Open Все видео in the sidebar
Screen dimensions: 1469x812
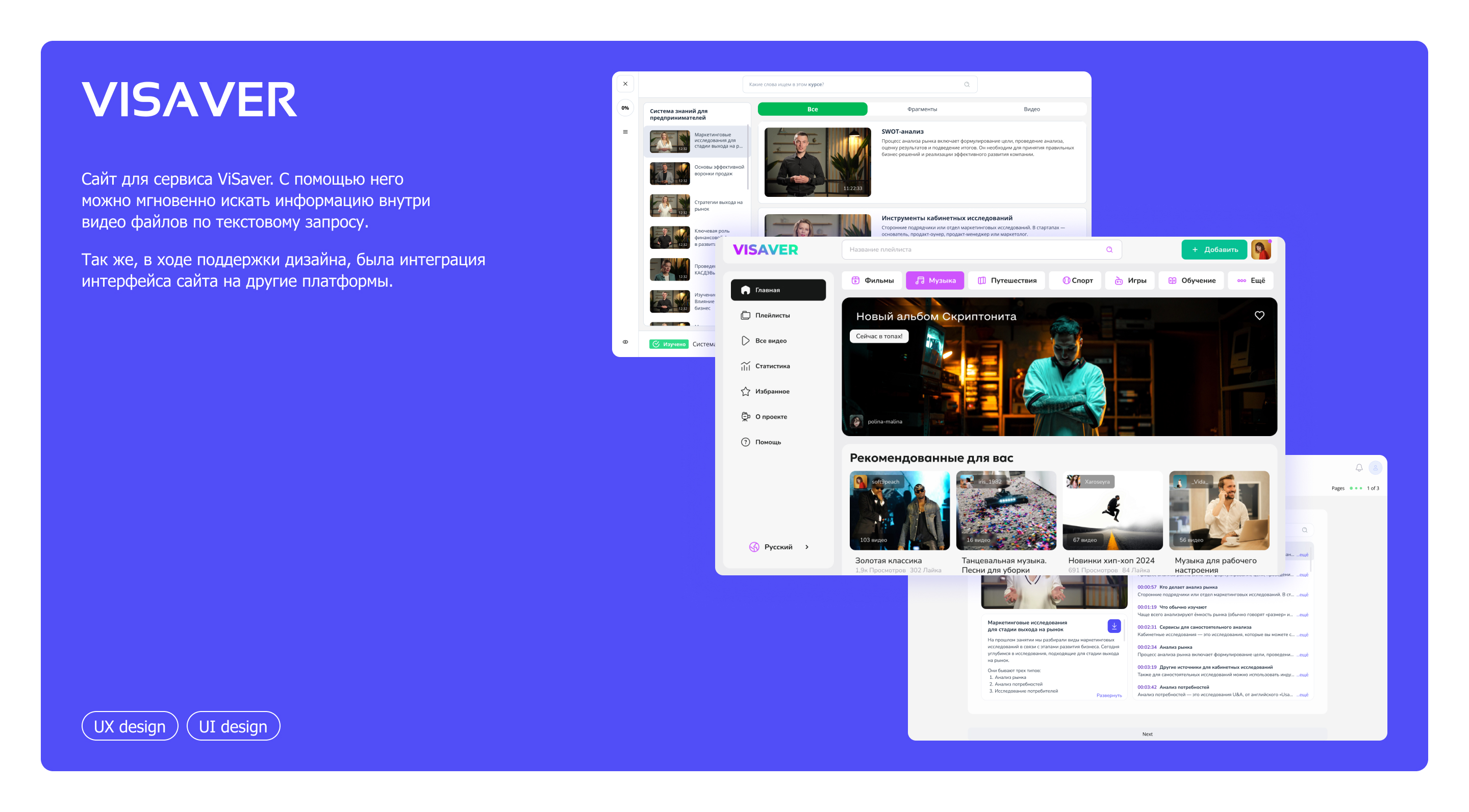click(x=770, y=340)
